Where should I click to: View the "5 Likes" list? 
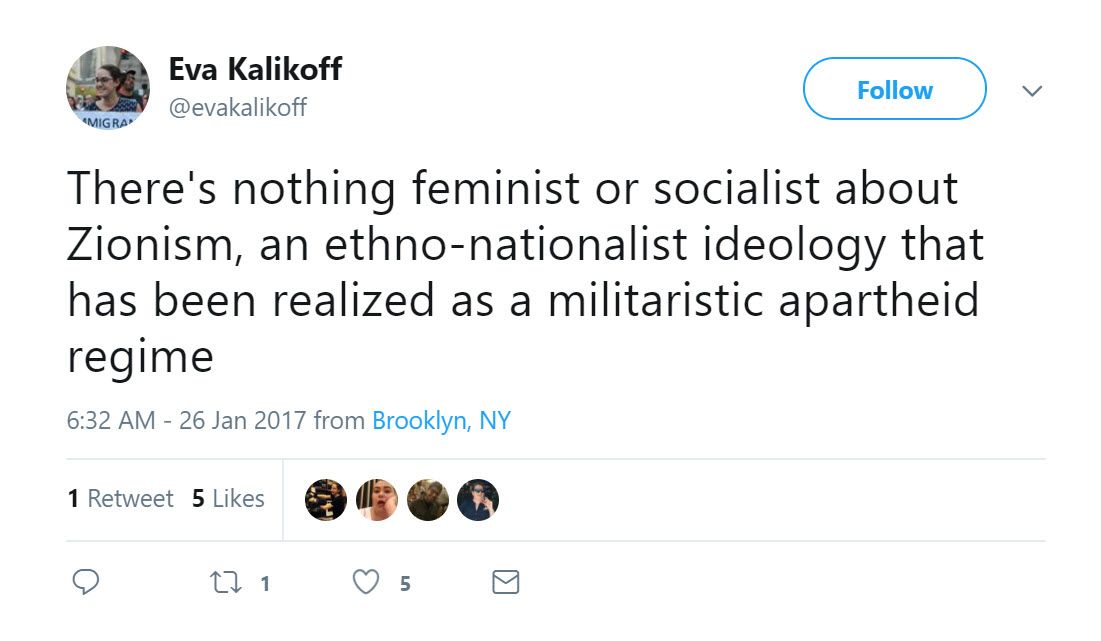coord(228,499)
